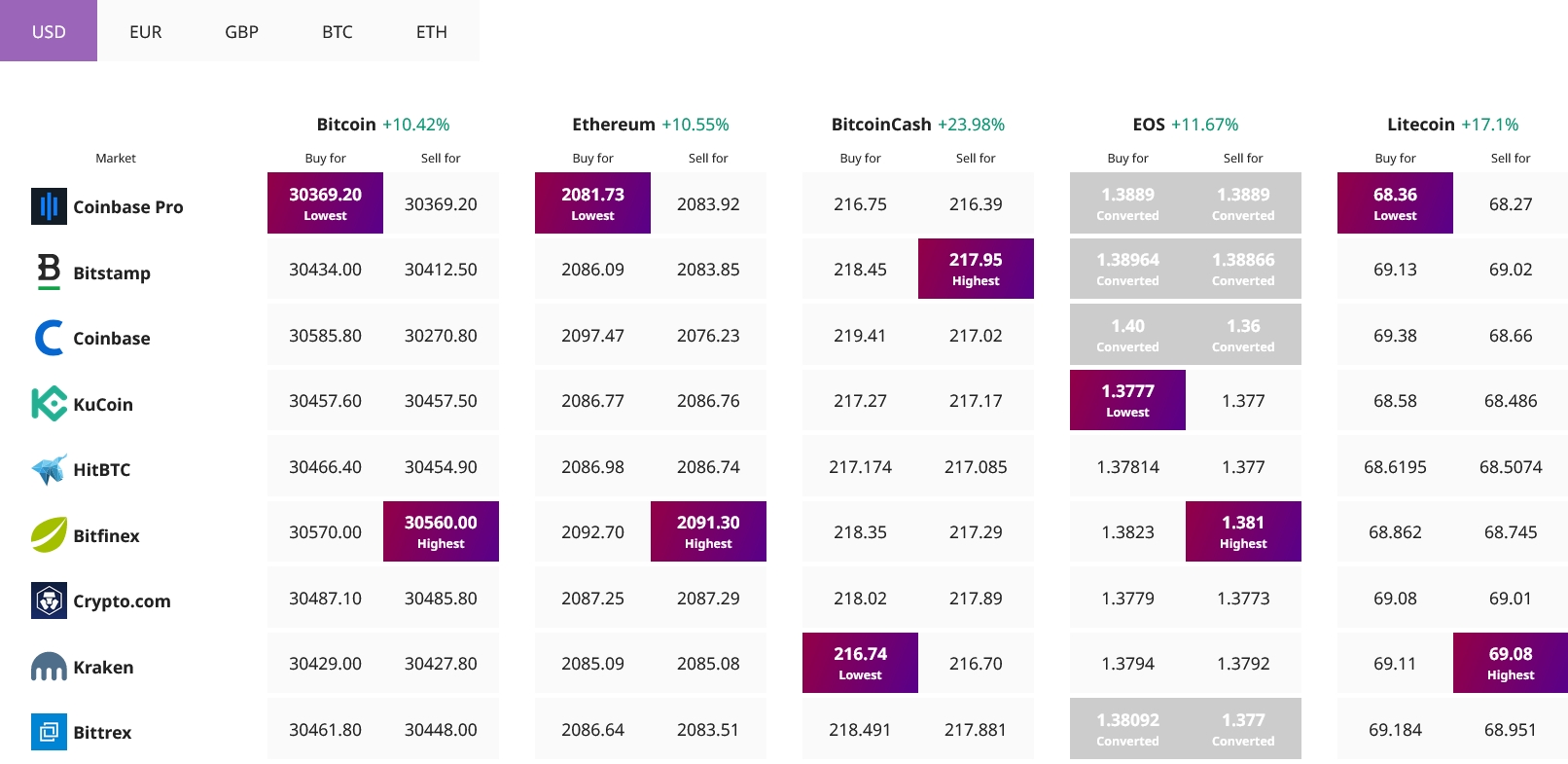Click Bittrex Litecoin buy price 69.184
Viewport: 1568px width, 764px height.
click(x=1395, y=729)
